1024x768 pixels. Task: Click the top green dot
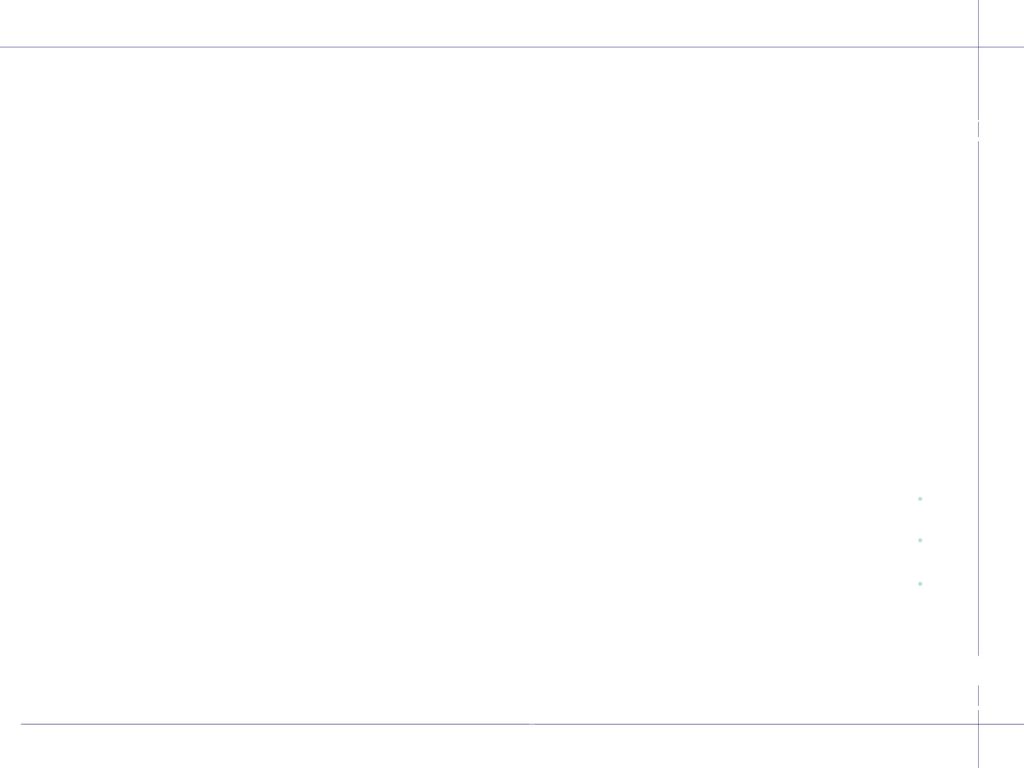(x=920, y=499)
